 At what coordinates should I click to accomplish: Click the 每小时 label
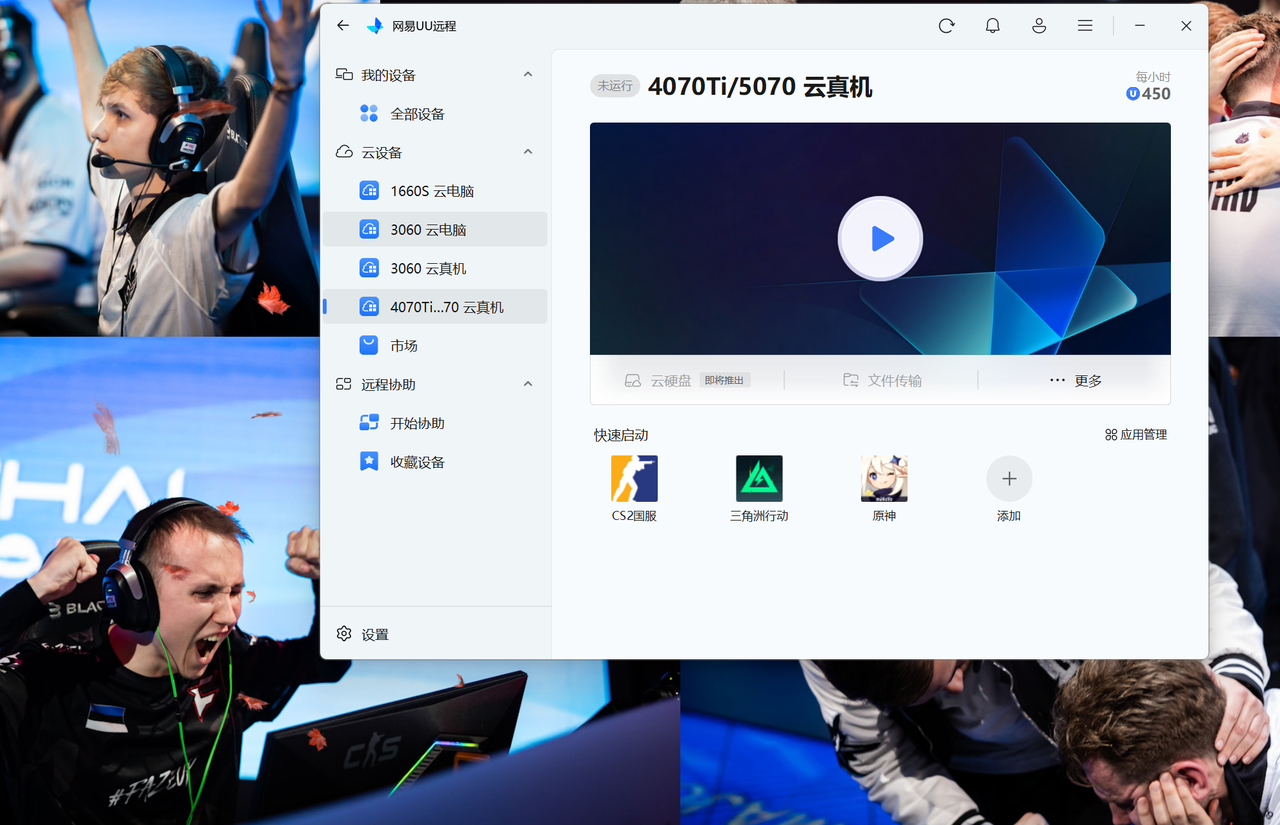click(1153, 76)
